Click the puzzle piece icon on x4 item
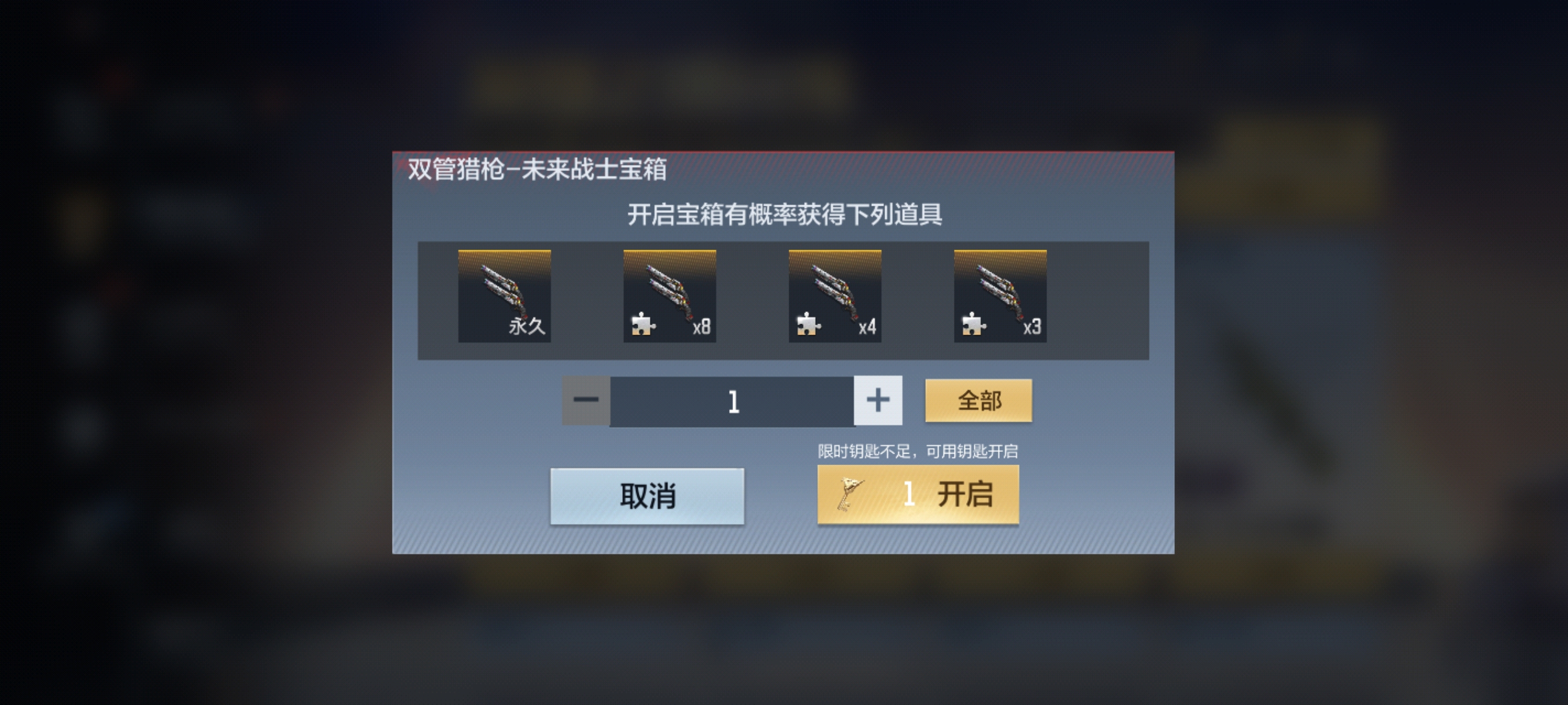The image size is (1568, 705). 808,324
